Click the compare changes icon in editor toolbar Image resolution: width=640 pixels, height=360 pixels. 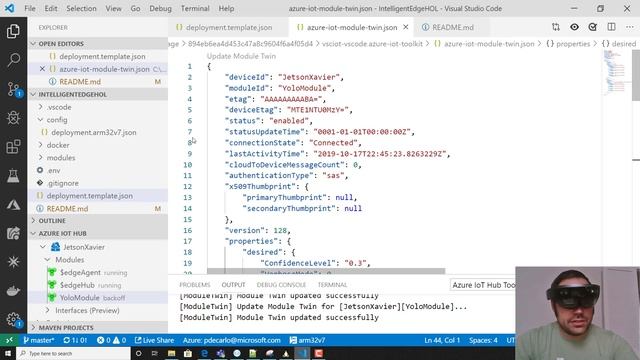(x=556, y=27)
